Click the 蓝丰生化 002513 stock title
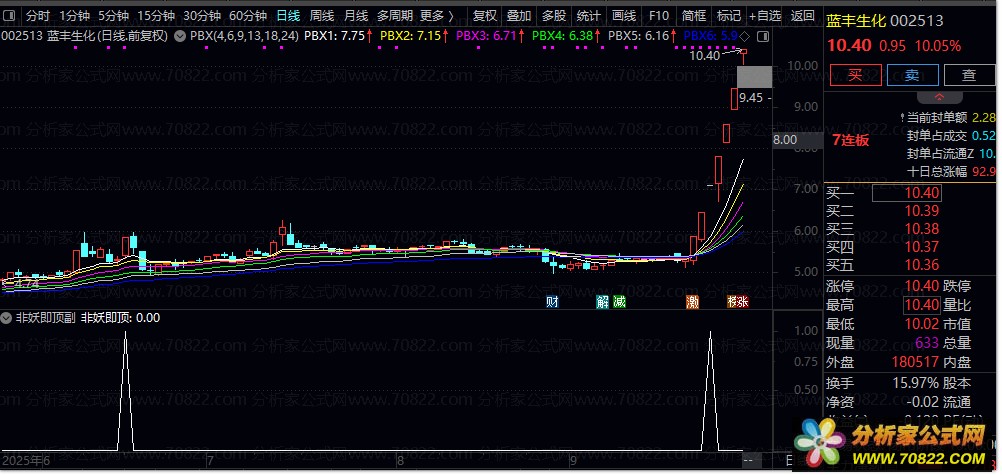 (x=885, y=21)
